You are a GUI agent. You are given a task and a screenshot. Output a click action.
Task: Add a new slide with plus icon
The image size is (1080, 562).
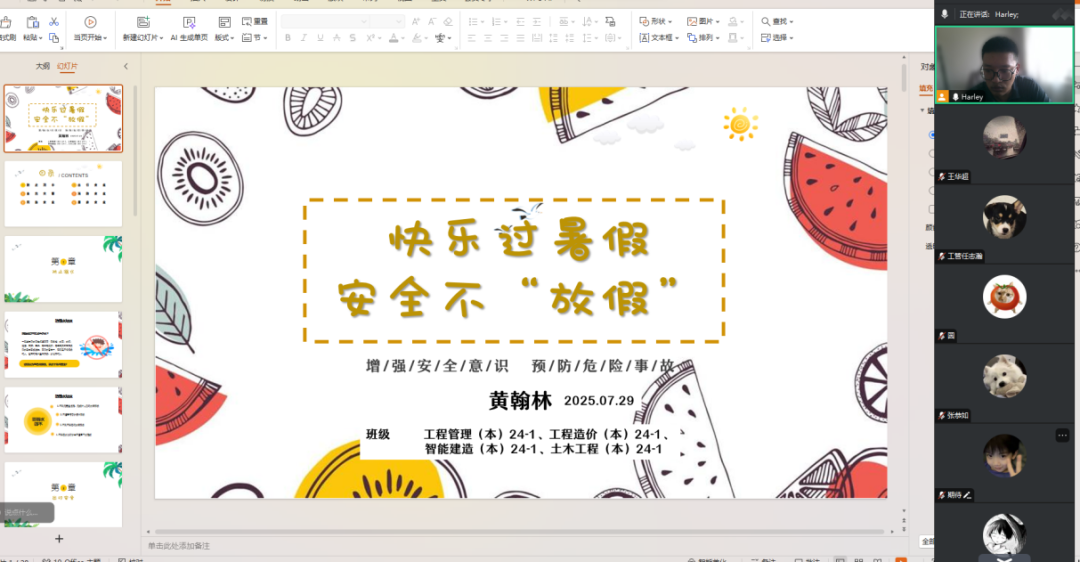click(x=59, y=539)
